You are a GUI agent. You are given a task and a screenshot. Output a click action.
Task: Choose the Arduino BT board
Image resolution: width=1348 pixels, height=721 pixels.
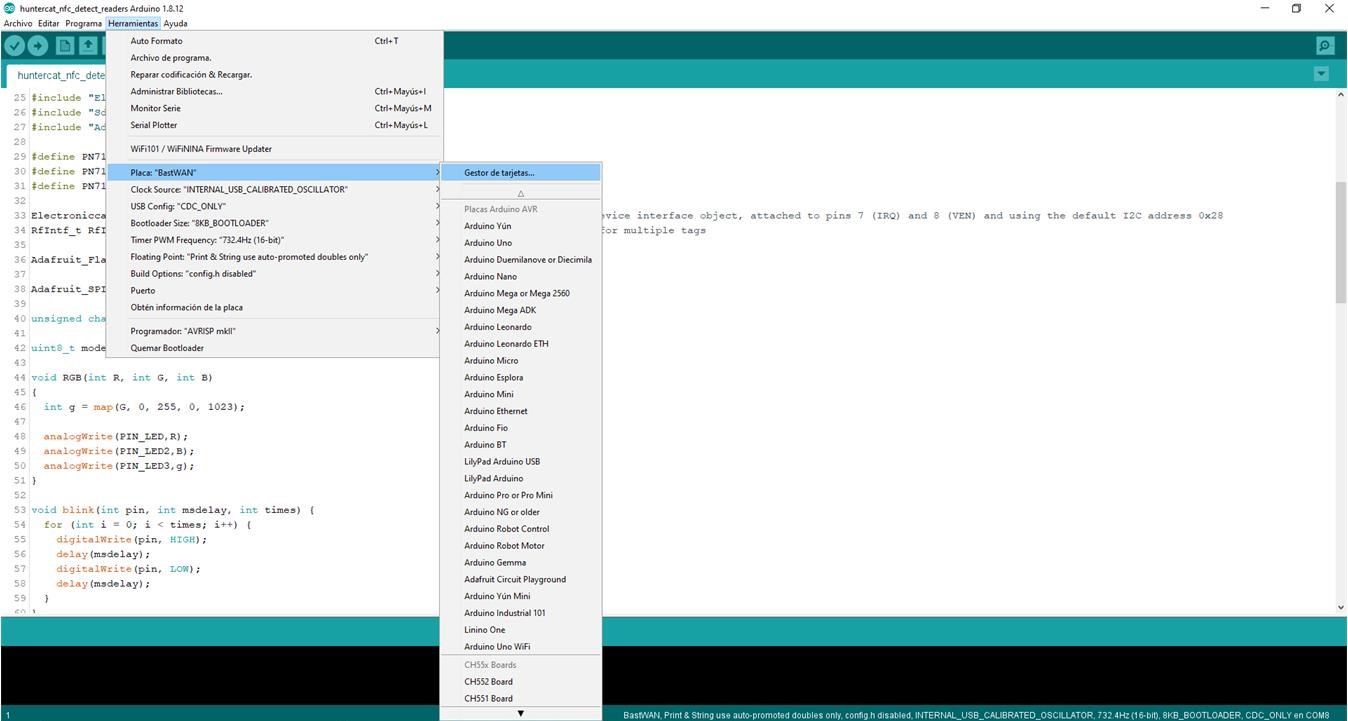[521, 445]
